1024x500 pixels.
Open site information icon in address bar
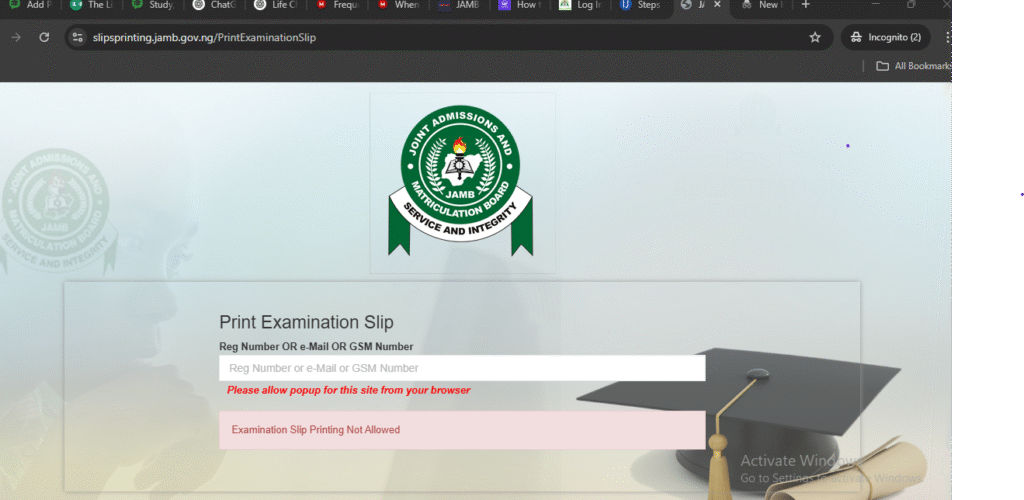pos(78,37)
